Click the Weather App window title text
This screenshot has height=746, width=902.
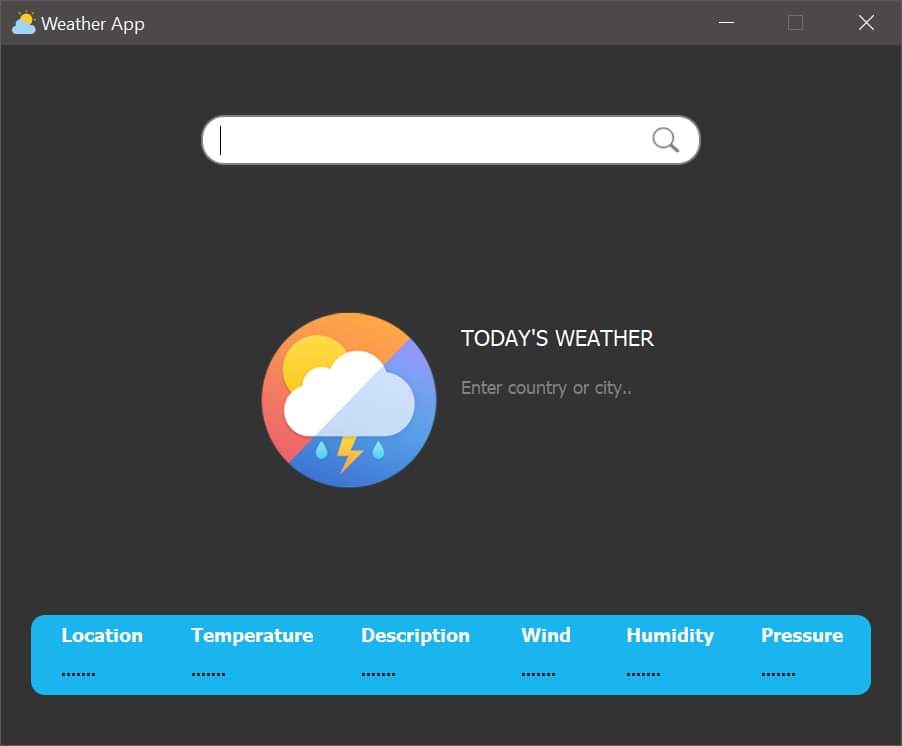pyautogui.click(x=93, y=24)
